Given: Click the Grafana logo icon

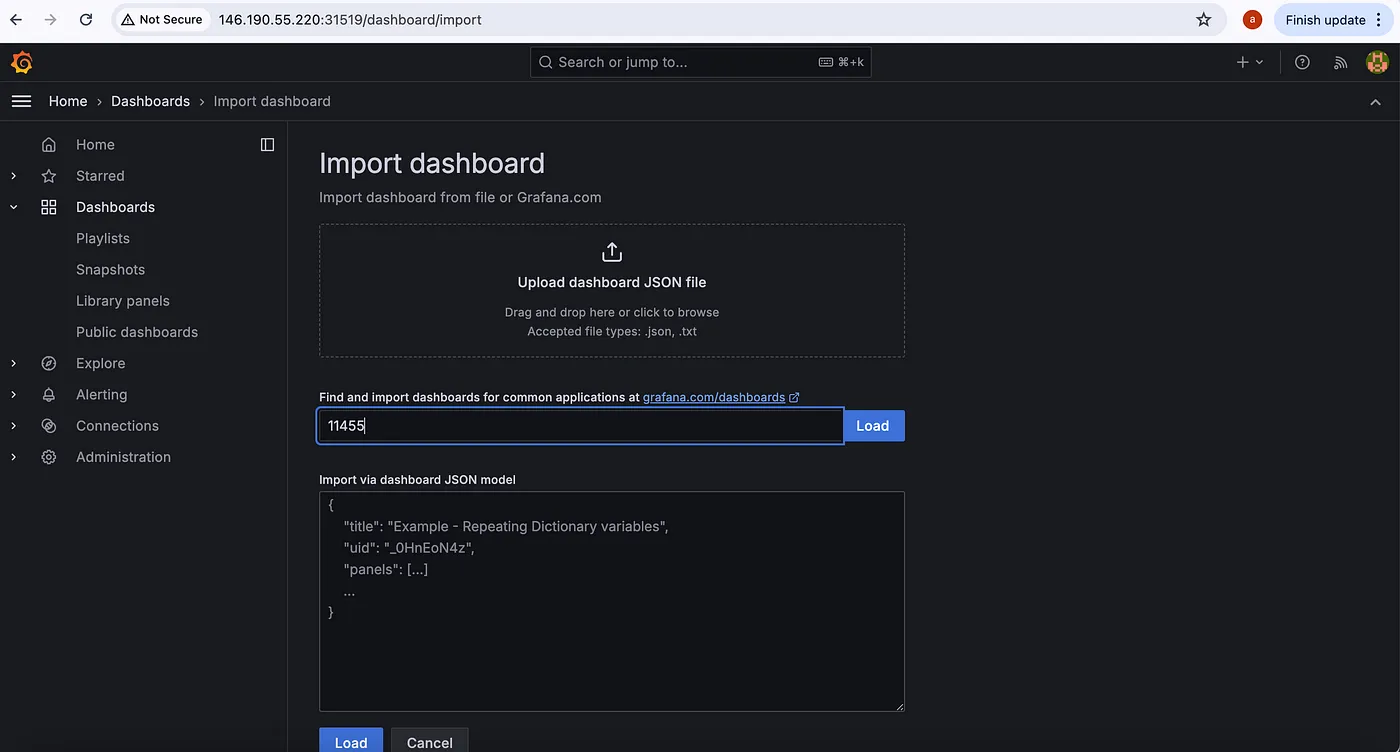Looking at the screenshot, I should [22, 62].
